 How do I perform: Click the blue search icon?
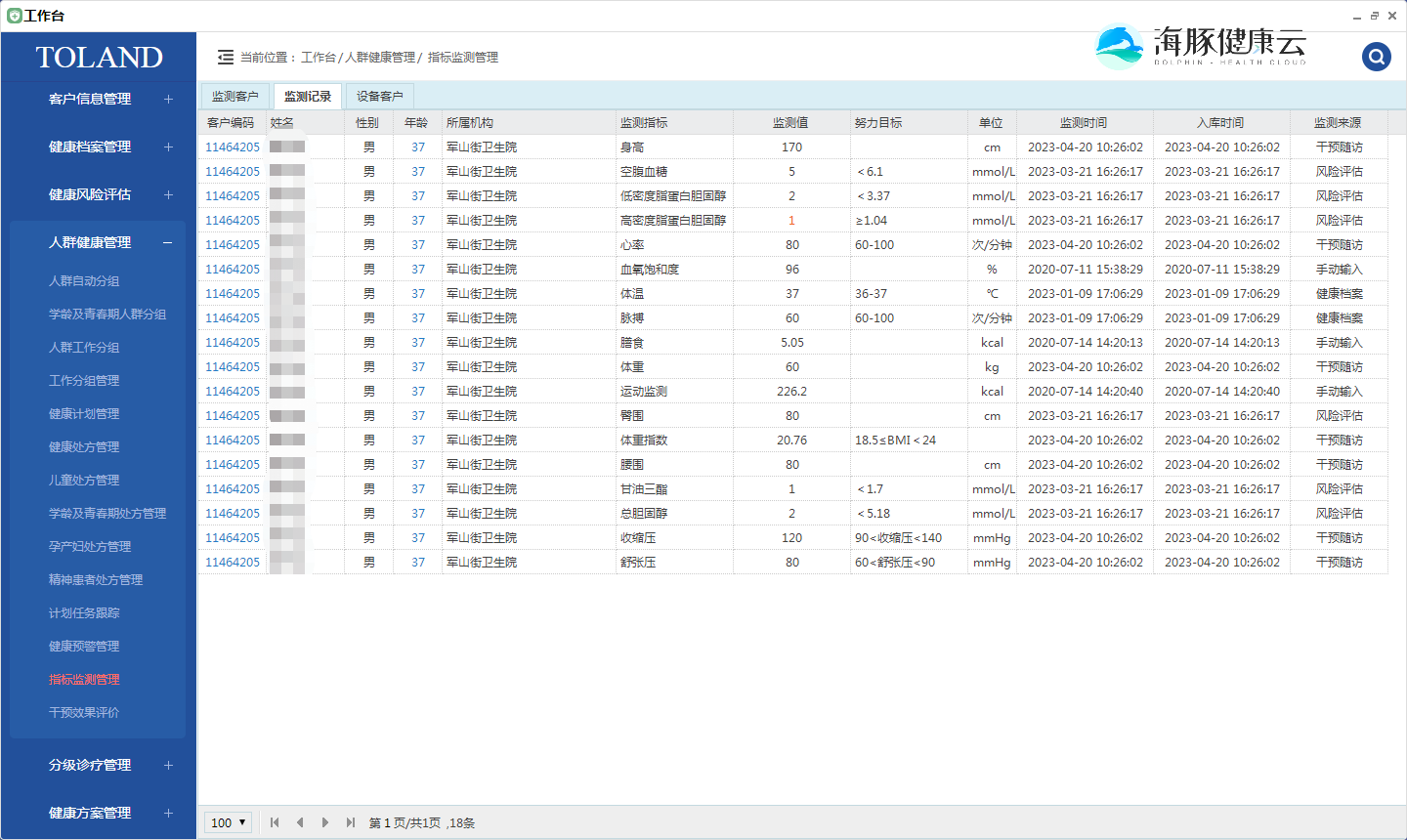click(x=1376, y=57)
